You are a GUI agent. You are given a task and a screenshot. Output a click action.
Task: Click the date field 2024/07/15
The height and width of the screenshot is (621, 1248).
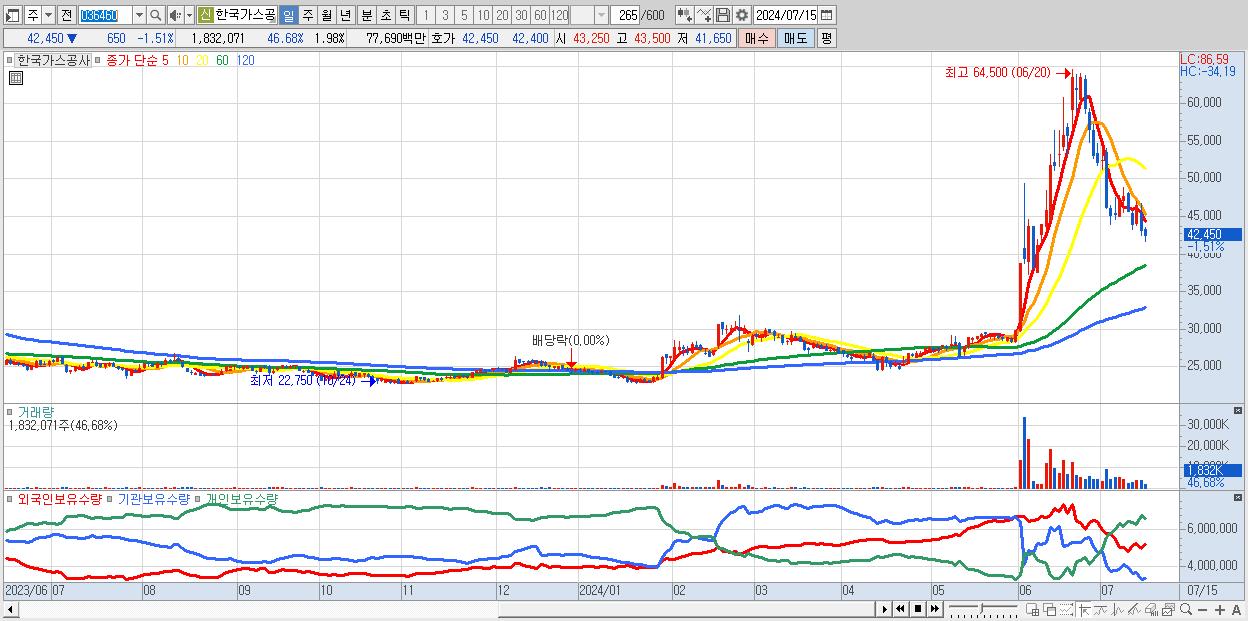(785, 15)
